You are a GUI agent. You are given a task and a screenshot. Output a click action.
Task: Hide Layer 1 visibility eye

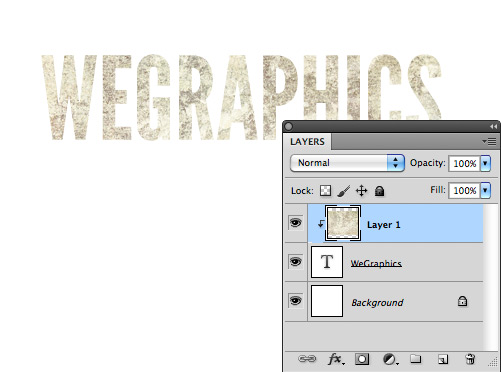point(295,223)
